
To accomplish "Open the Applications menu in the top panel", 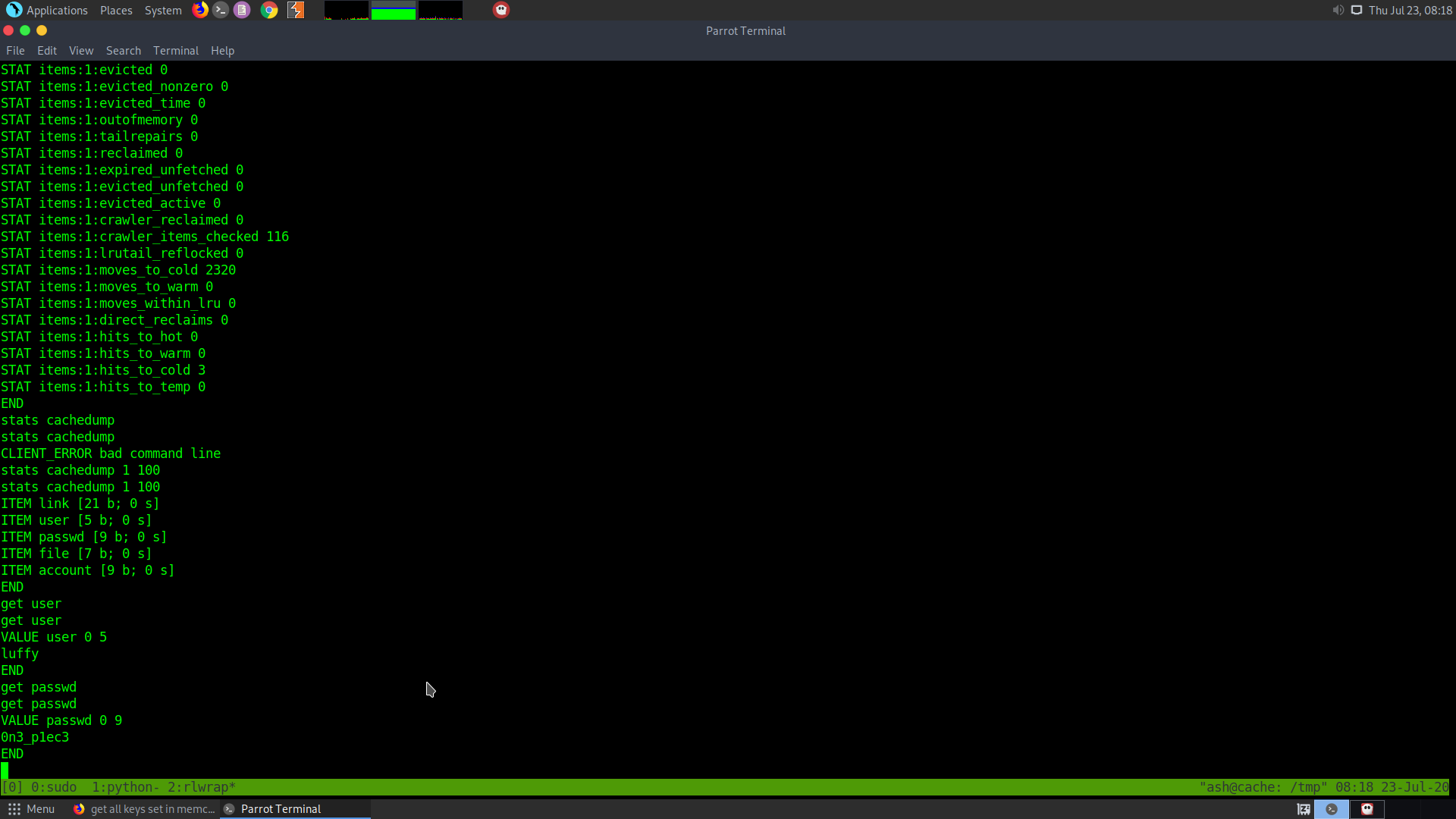I will (47, 10).
